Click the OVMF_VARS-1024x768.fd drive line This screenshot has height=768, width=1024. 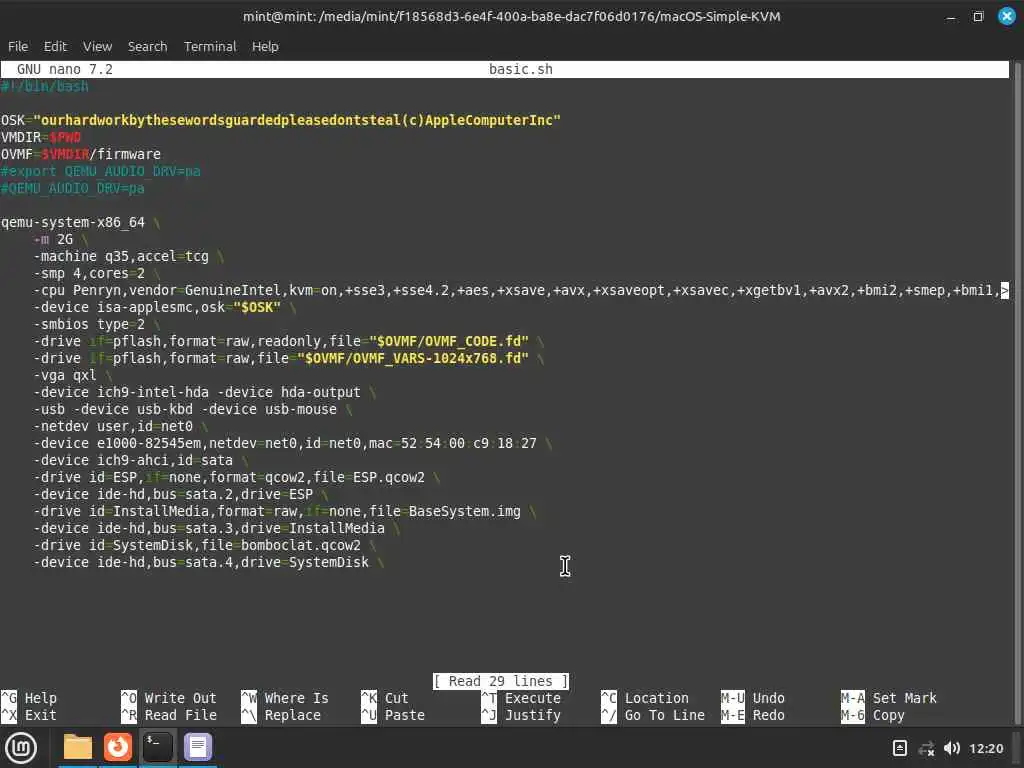[289, 358]
